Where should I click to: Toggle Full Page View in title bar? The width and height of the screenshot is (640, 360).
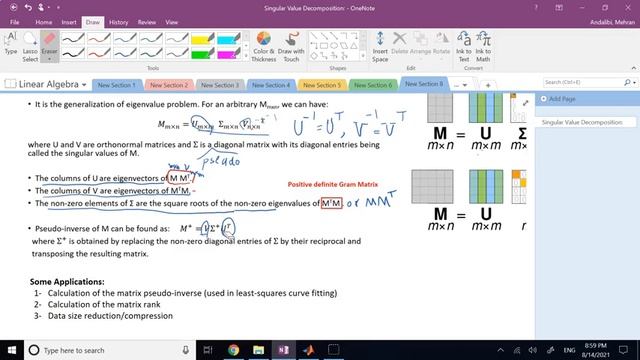tap(559, 7)
